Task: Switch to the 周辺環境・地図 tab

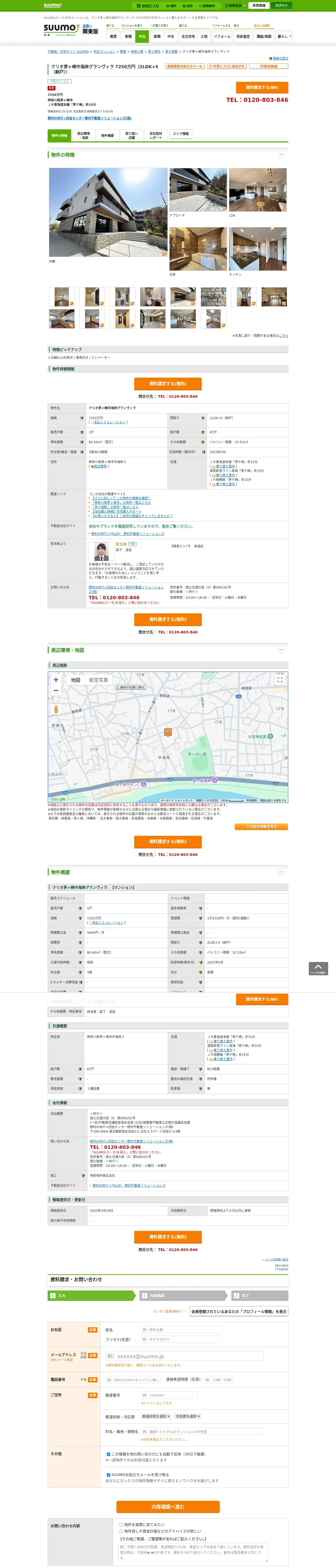Action: (x=83, y=135)
